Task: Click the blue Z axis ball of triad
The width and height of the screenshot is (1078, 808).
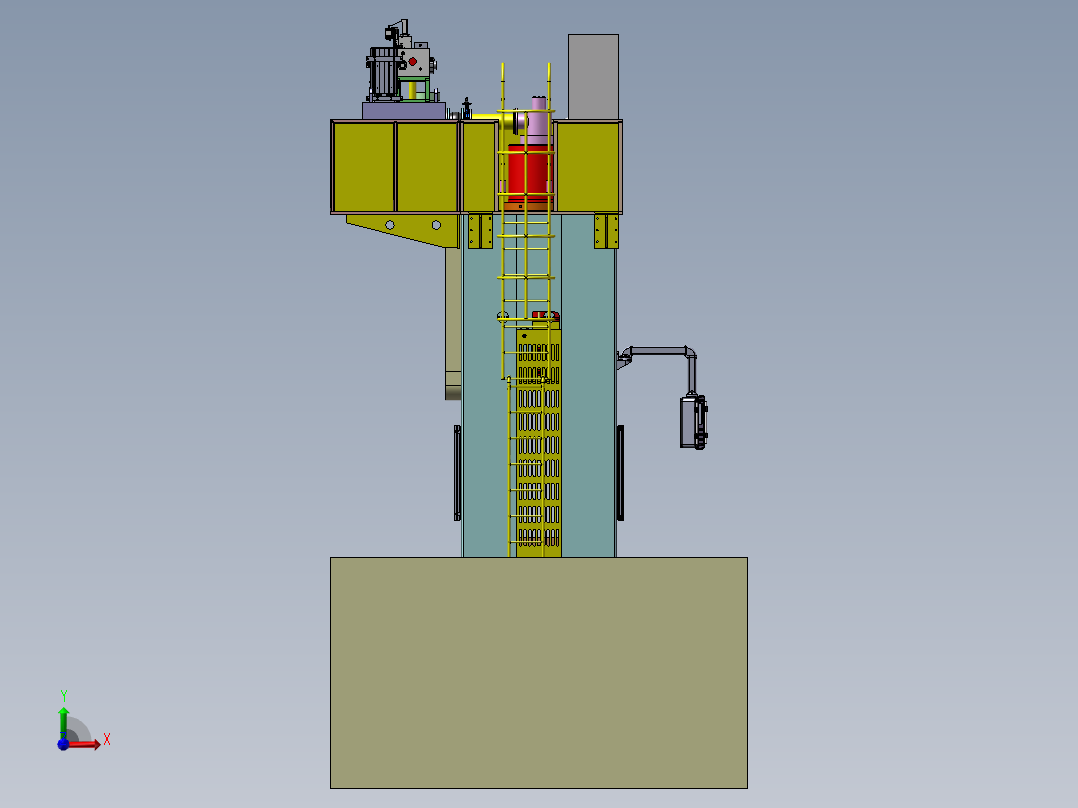Action: pyautogui.click(x=63, y=744)
